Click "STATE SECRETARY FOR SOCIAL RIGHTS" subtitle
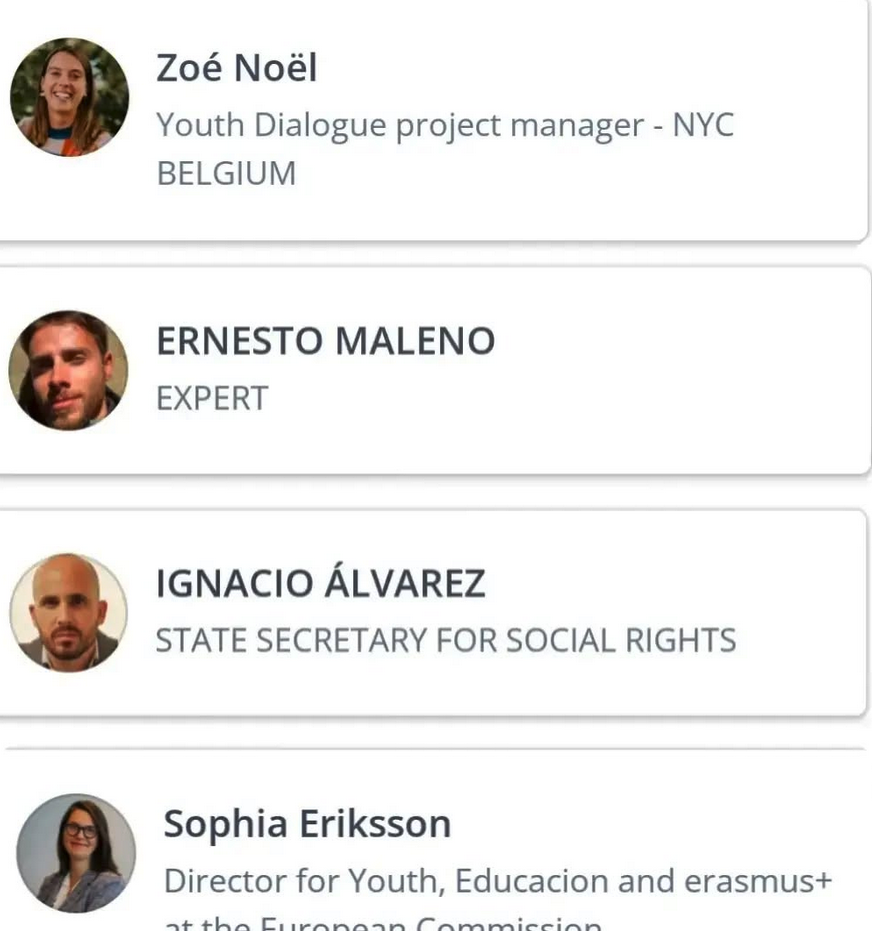This screenshot has width=872, height=931. 445,639
